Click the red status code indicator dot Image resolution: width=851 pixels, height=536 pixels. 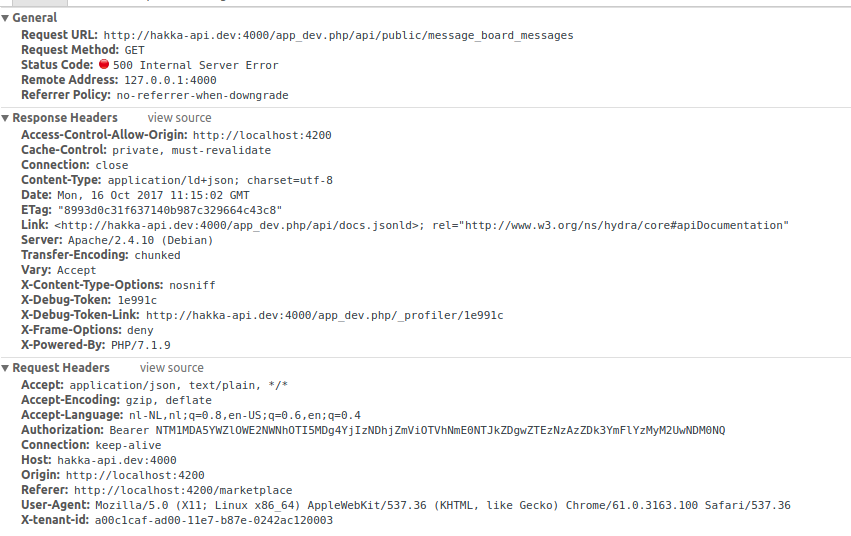click(104, 64)
